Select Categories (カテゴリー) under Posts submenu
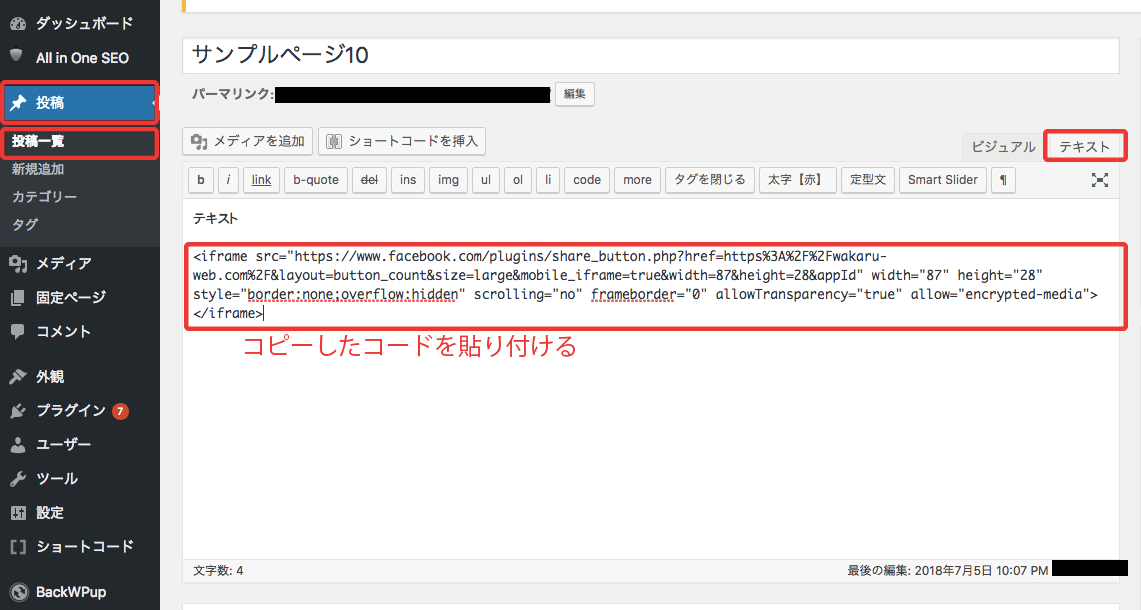 44,197
